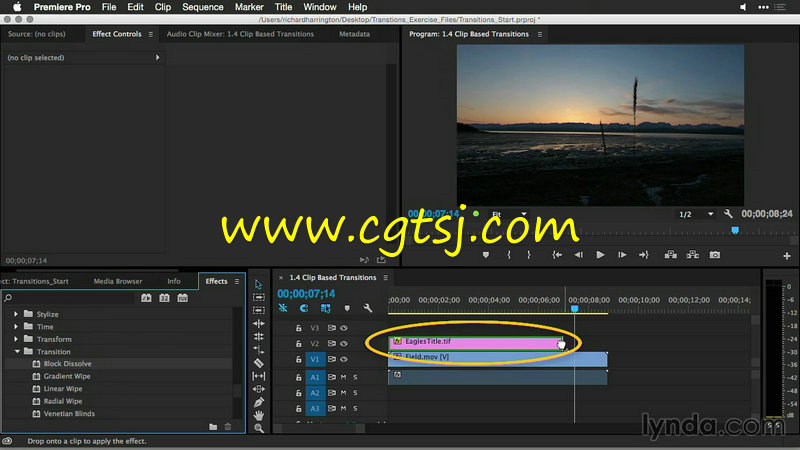Click the Extract button in Program monitor

pyautogui.click(x=692, y=255)
